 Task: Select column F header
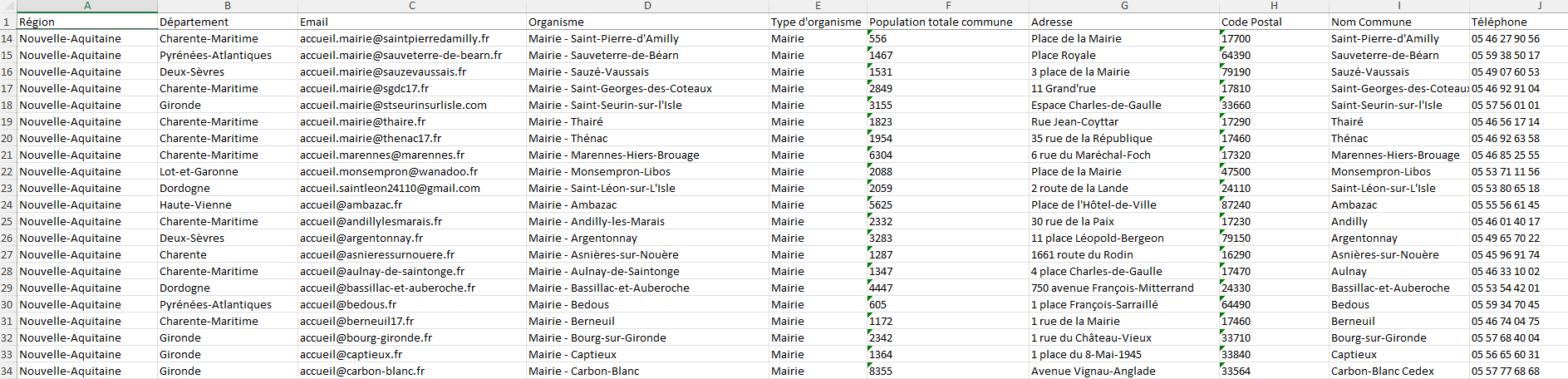click(948, 6)
